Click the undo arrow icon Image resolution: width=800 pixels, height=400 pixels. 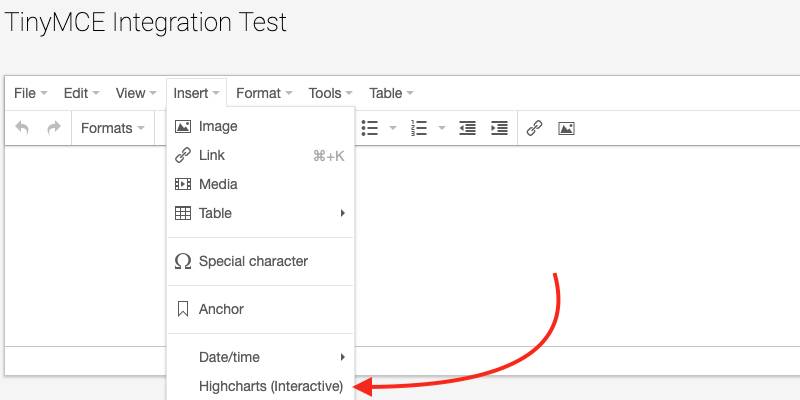(x=23, y=128)
